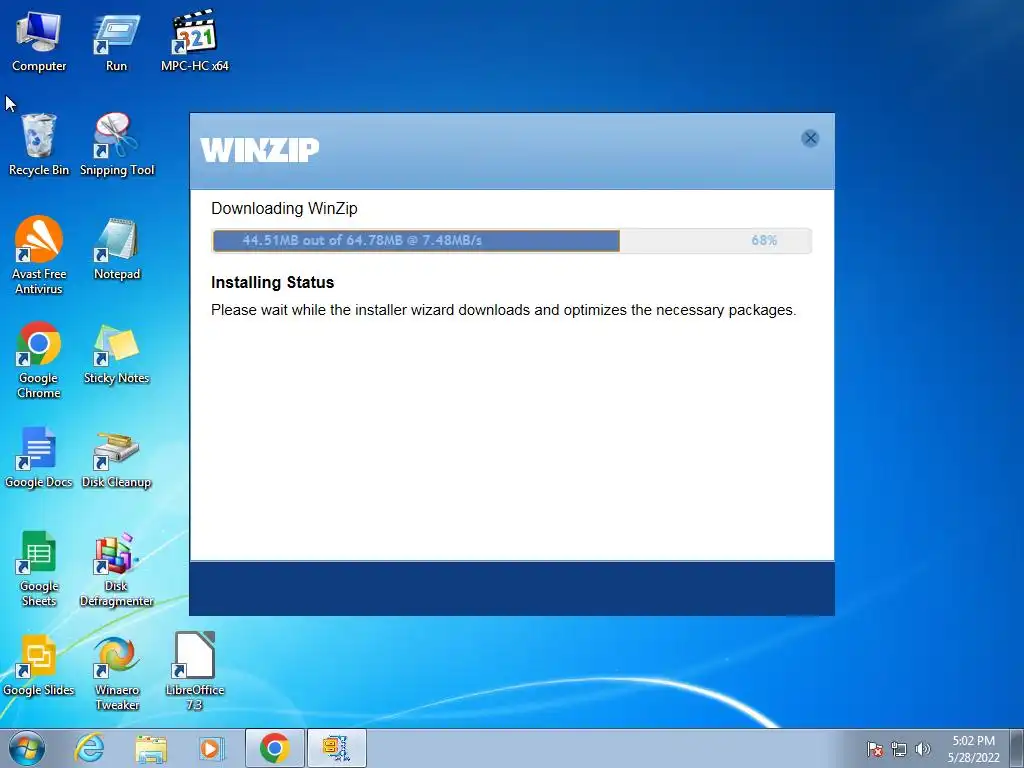Open Windows Explorer from the taskbar
The image size is (1024, 768).
151,748
